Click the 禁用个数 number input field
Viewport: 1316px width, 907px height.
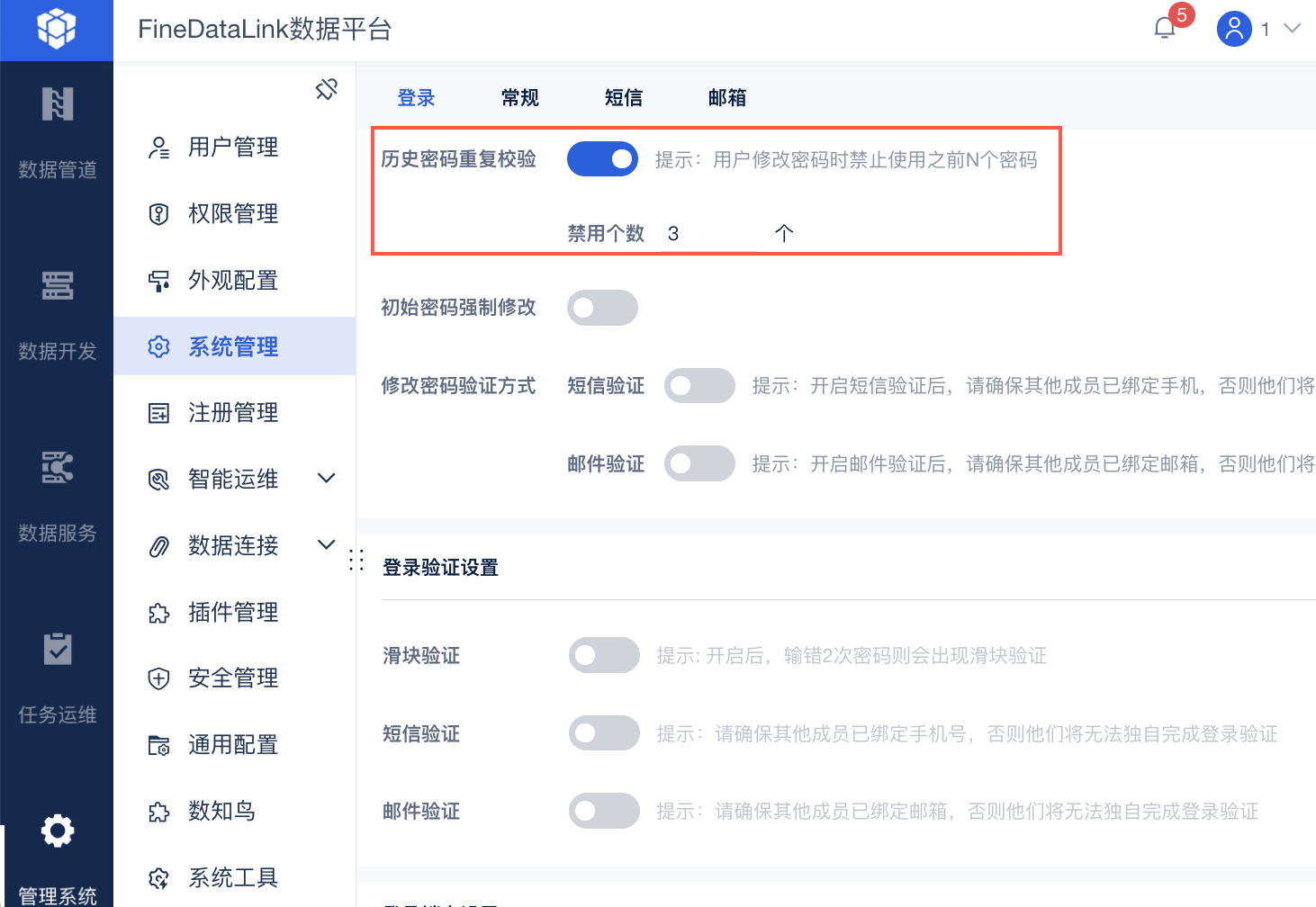pos(711,234)
